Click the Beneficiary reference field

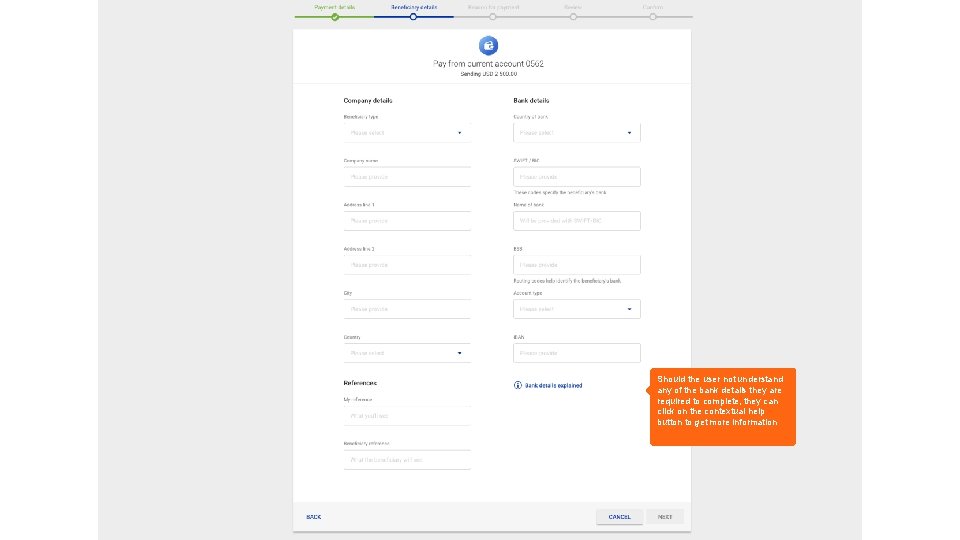(407, 460)
